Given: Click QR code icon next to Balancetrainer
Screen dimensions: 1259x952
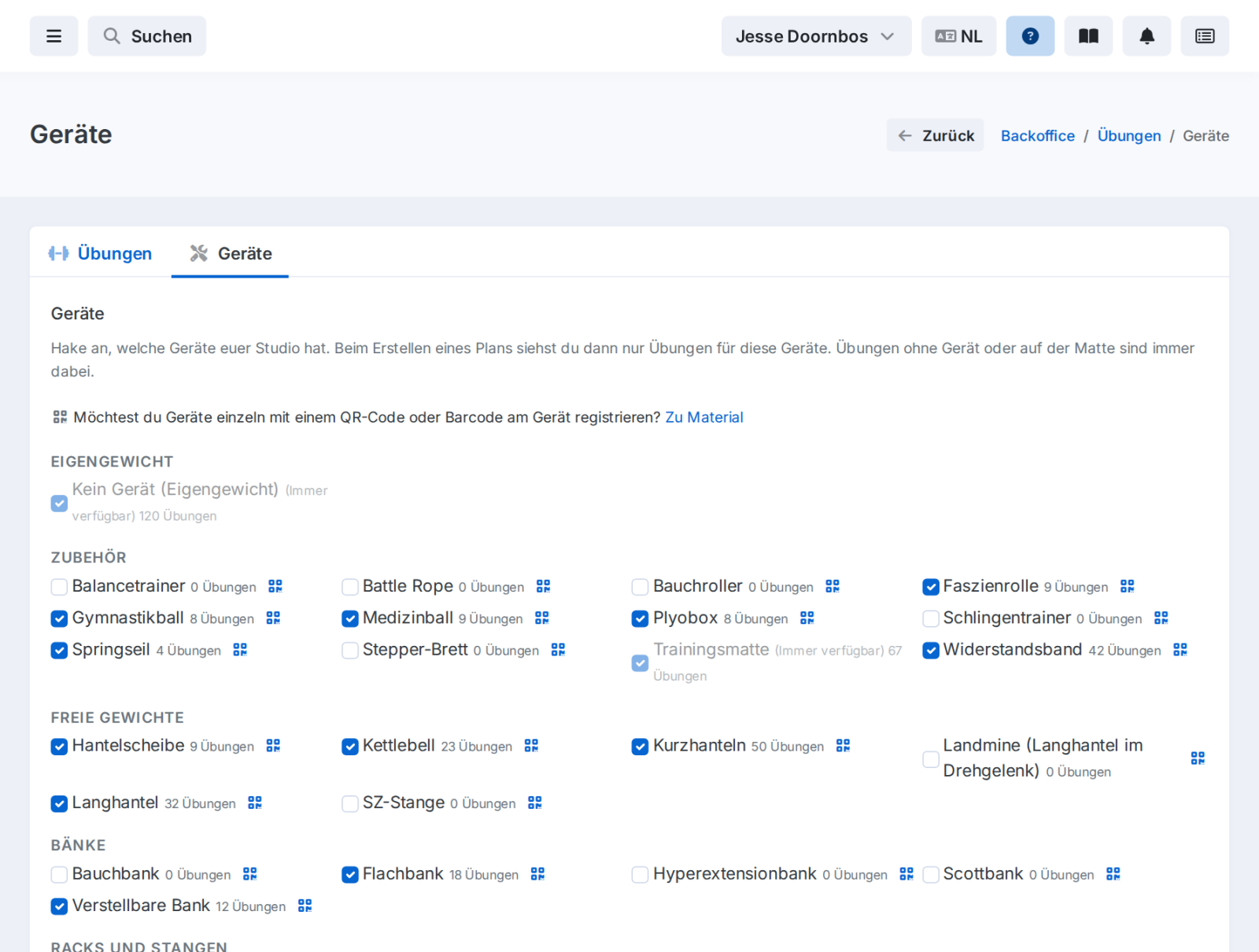Looking at the screenshot, I should click(x=275, y=586).
